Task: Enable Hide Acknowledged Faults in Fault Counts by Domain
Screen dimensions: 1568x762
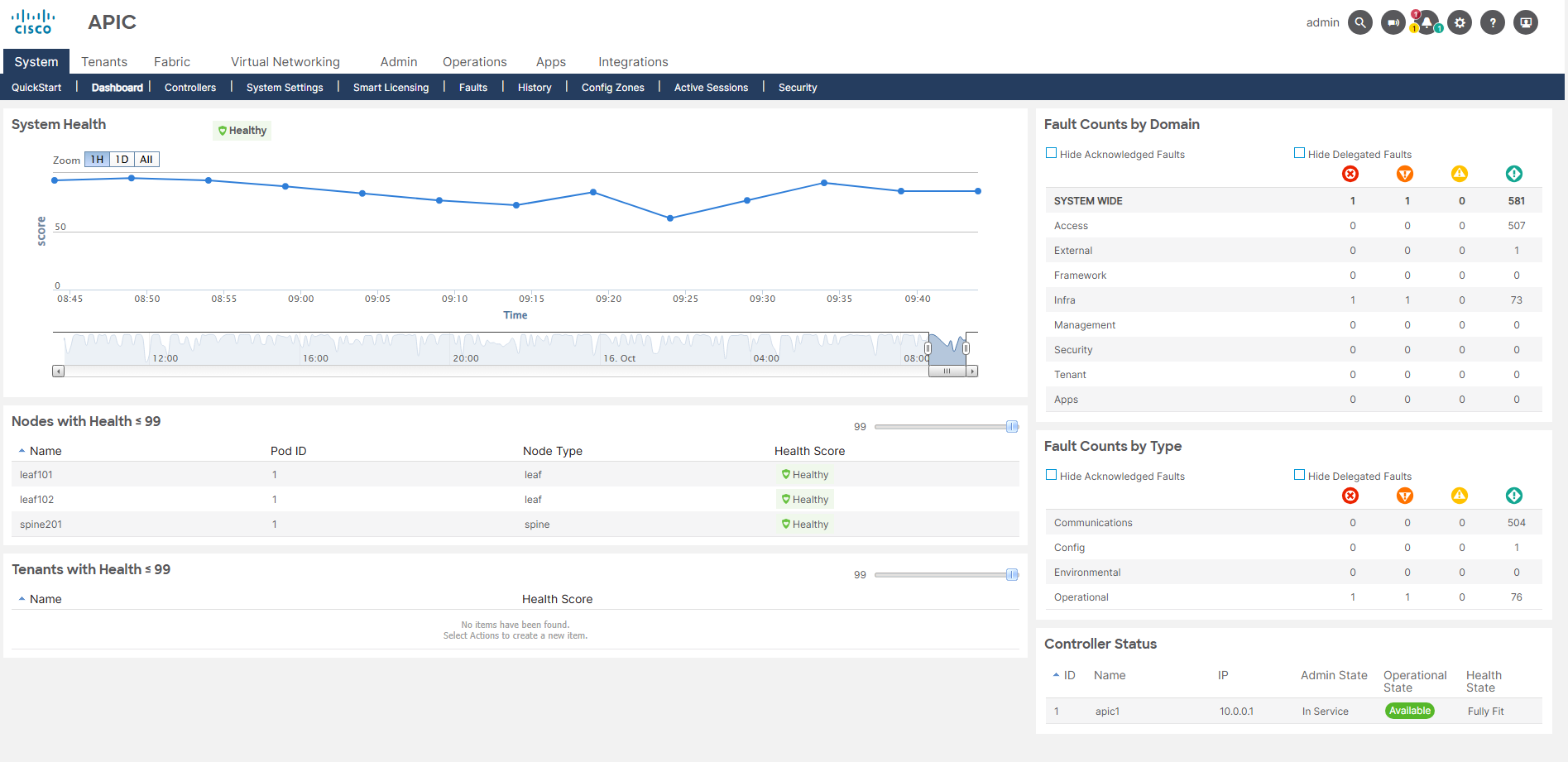Action: [x=1052, y=153]
